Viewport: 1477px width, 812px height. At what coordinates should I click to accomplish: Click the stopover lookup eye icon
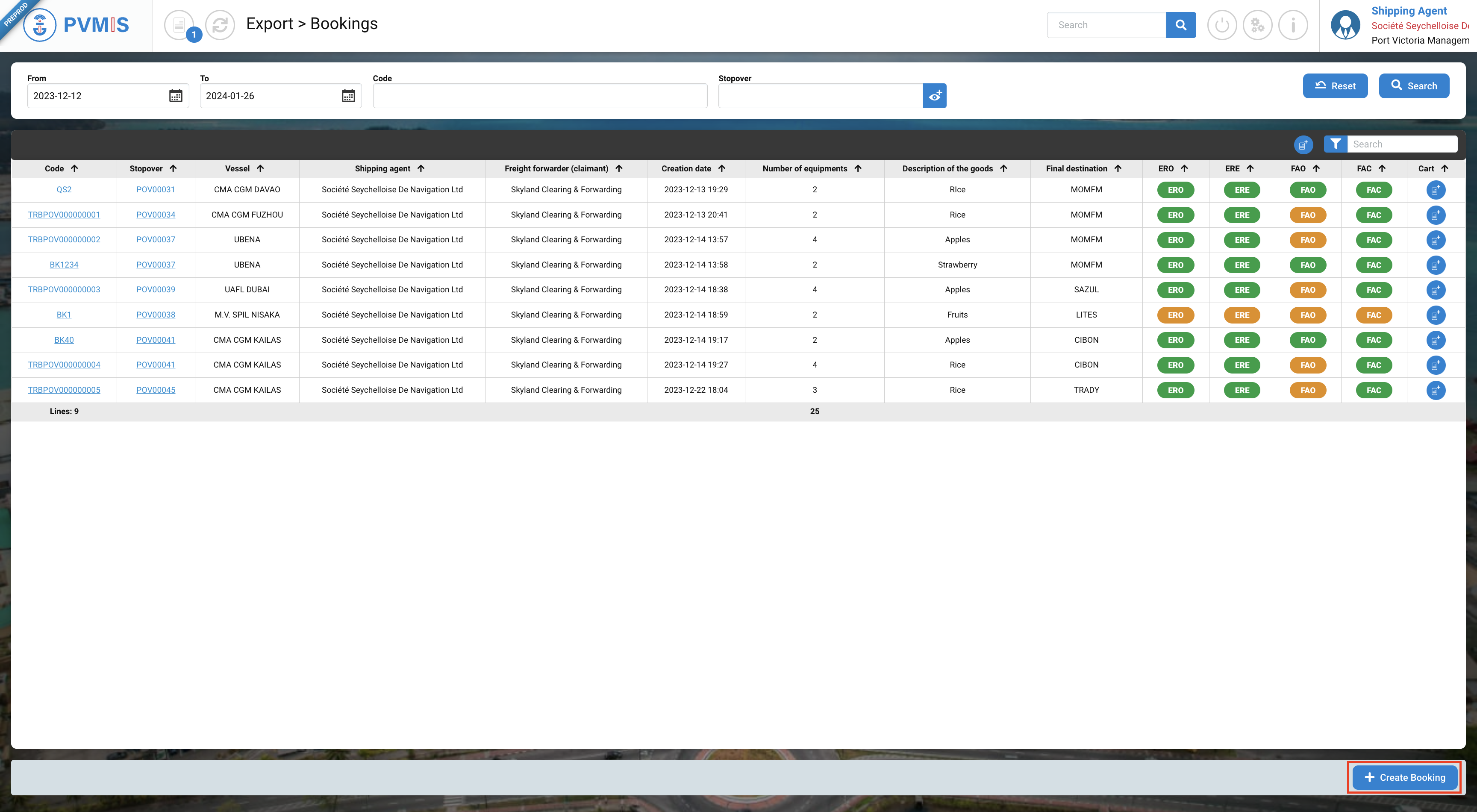(x=935, y=96)
